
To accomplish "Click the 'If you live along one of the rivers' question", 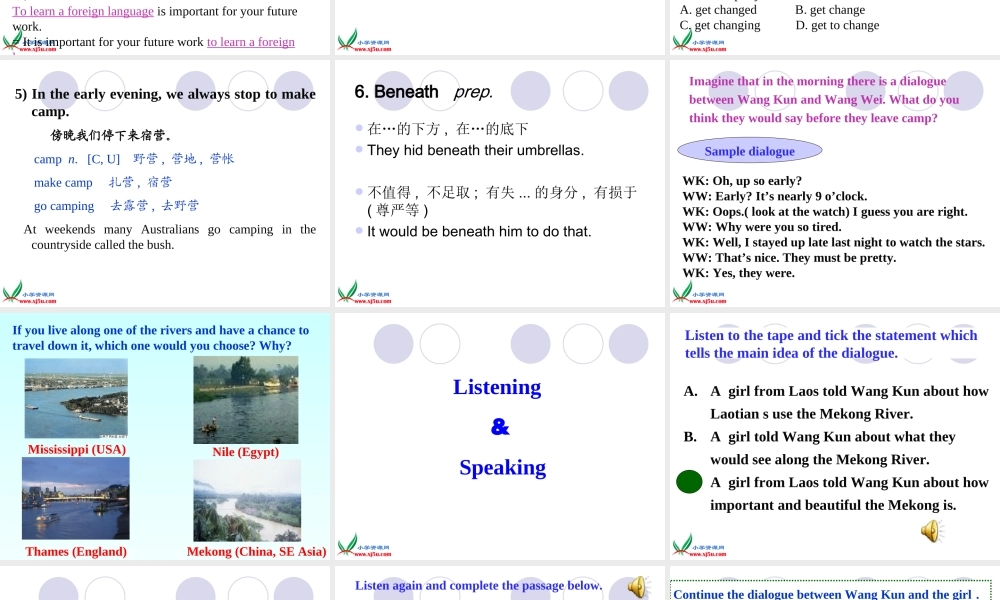I will coord(161,338).
